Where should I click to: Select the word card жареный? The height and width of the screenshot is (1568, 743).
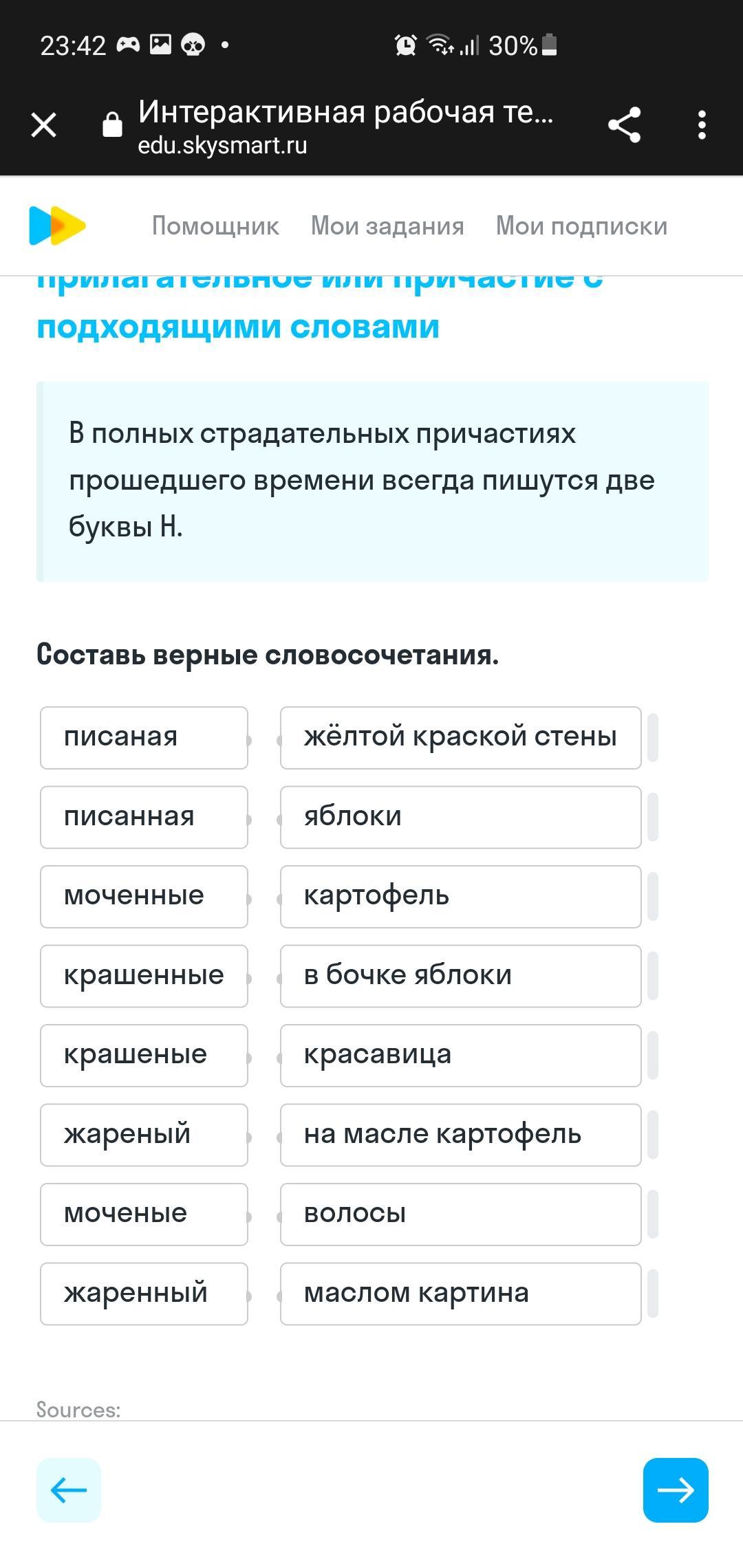click(x=144, y=1135)
